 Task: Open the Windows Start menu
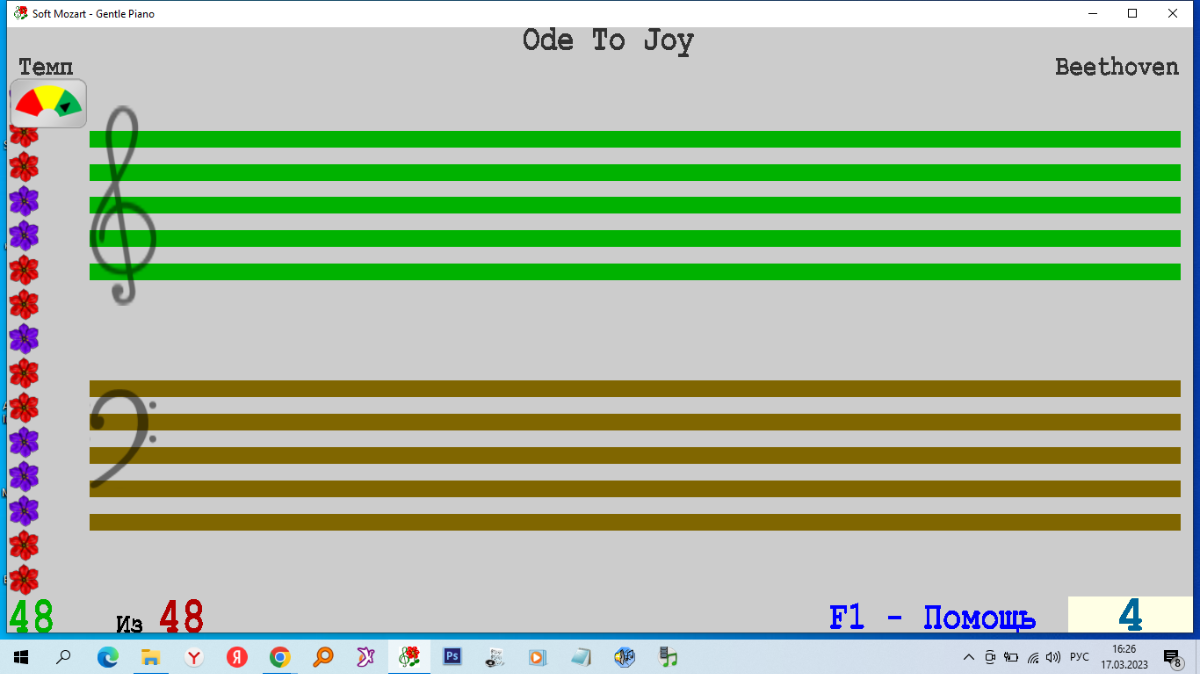(x=21, y=657)
